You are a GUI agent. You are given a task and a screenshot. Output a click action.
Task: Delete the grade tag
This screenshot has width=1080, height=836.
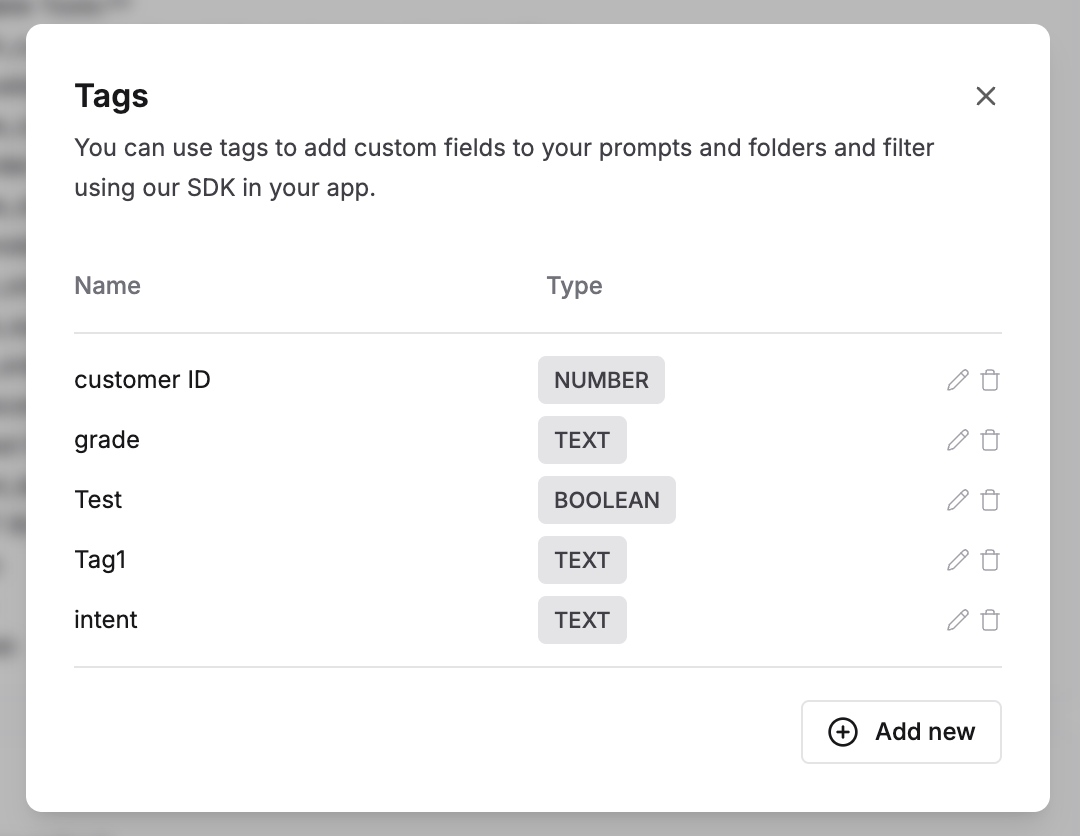(x=990, y=440)
